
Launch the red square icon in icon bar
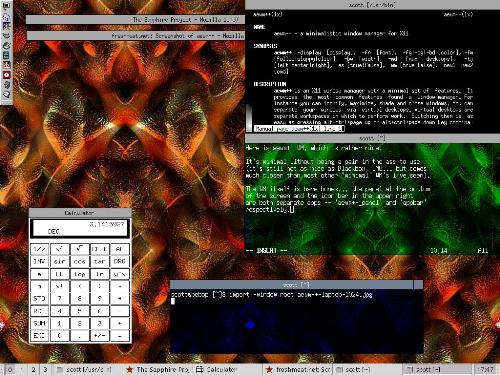(6, 74)
